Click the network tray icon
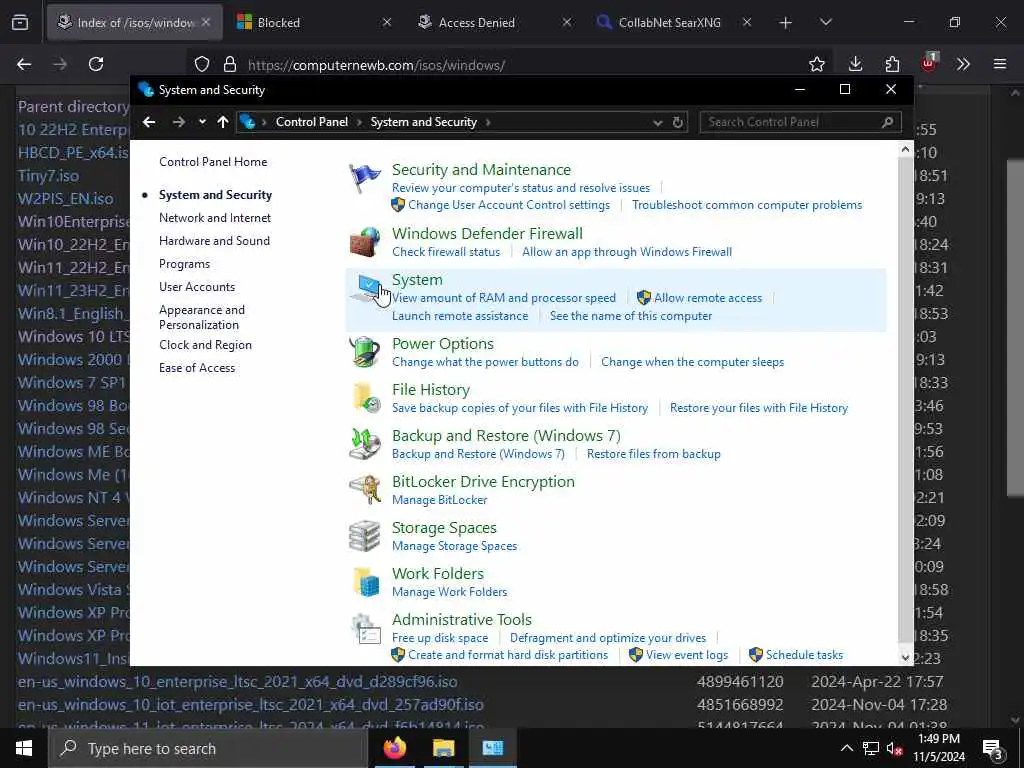The image size is (1024, 768). click(x=871, y=748)
